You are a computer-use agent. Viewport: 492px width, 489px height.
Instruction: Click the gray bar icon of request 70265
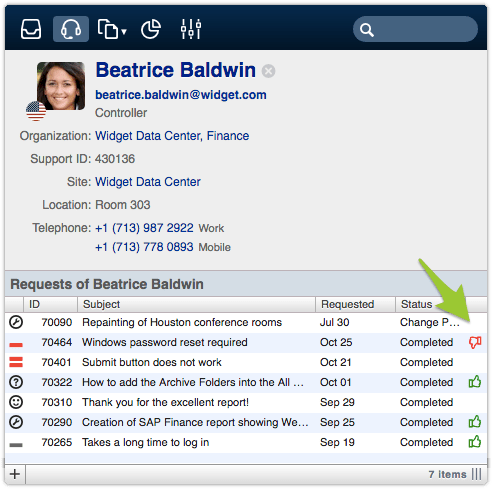coord(16,445)
